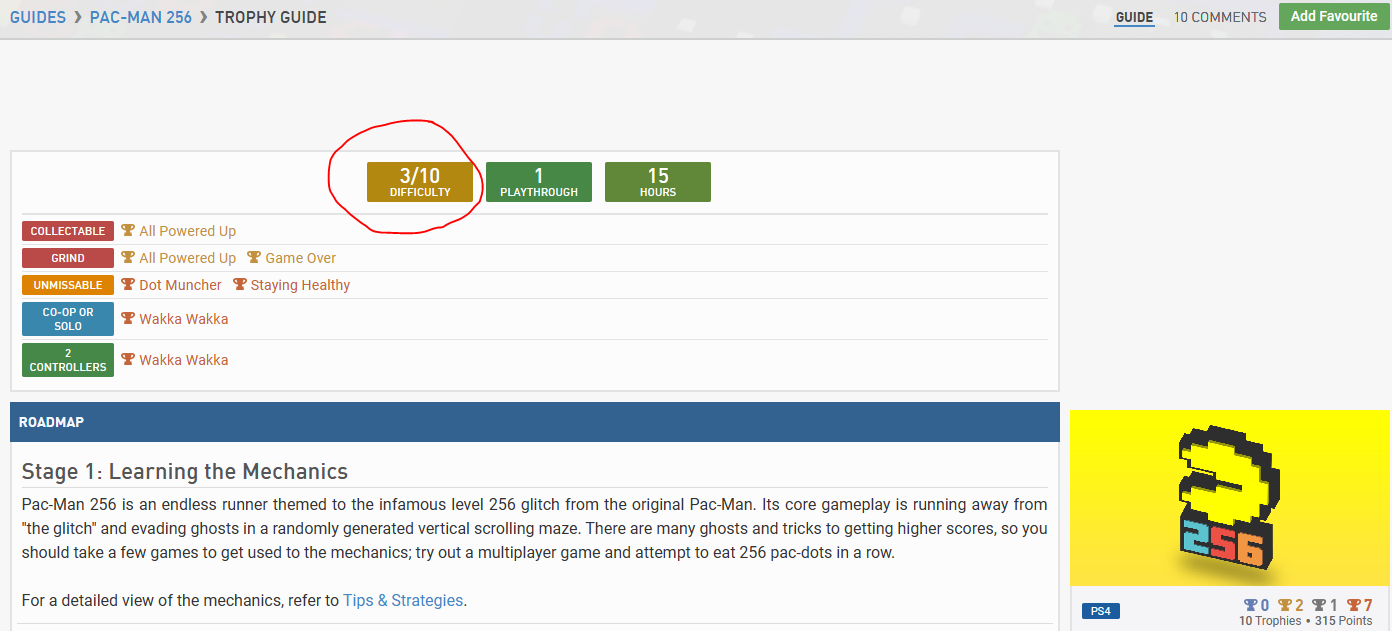The image size is (1392, 631).
Task: Select the CO-OP OR SOLO tag
Action: click(x=68, y=319)
